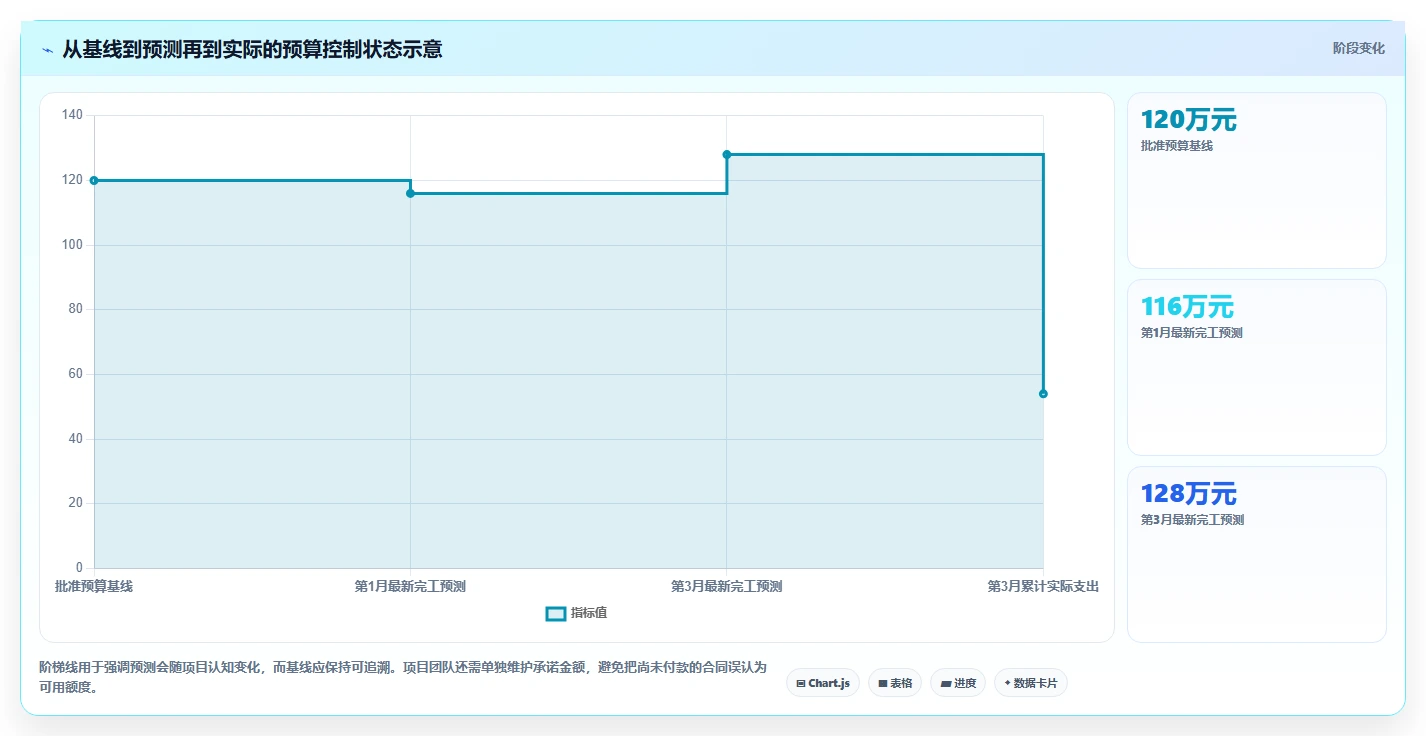Select the Chart.js tag chip
1426x736 pixels.
pyautogui.click(x=823, y=683)
